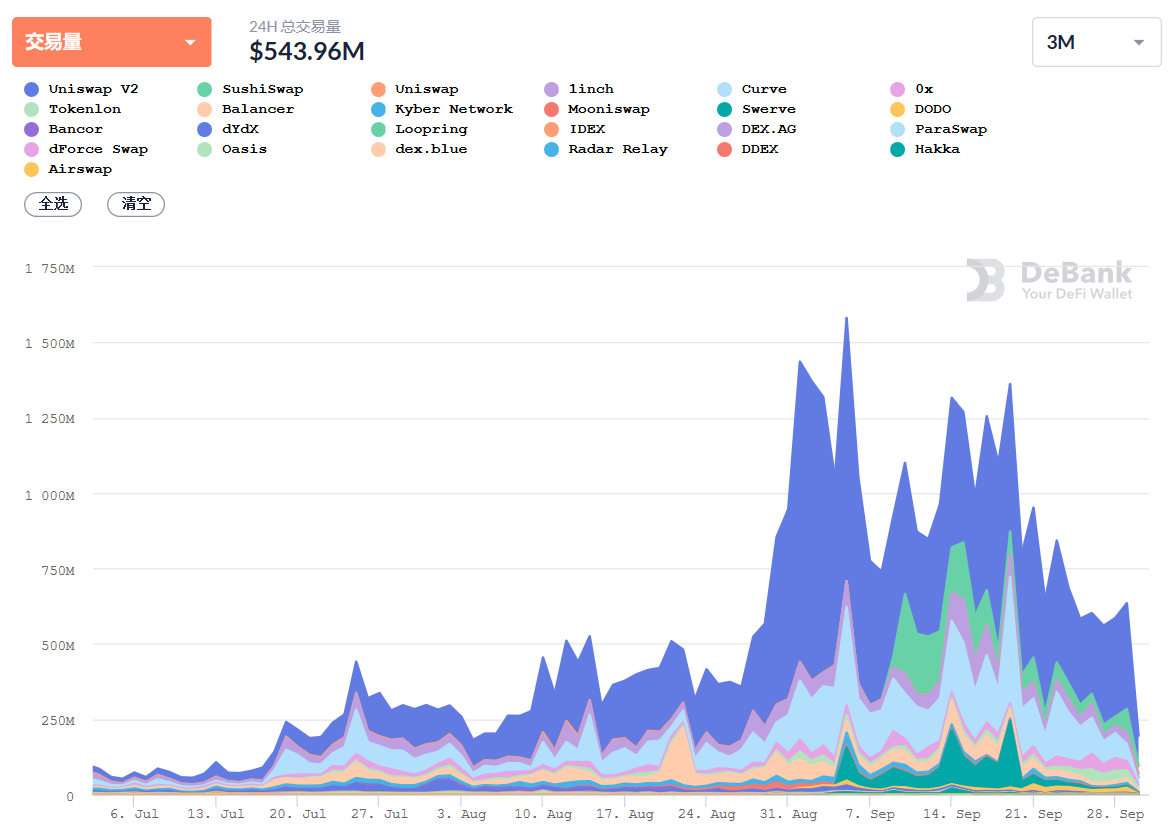Click Airswap legend color dot
Screen dimensions: 1171x836
point(31,170)
